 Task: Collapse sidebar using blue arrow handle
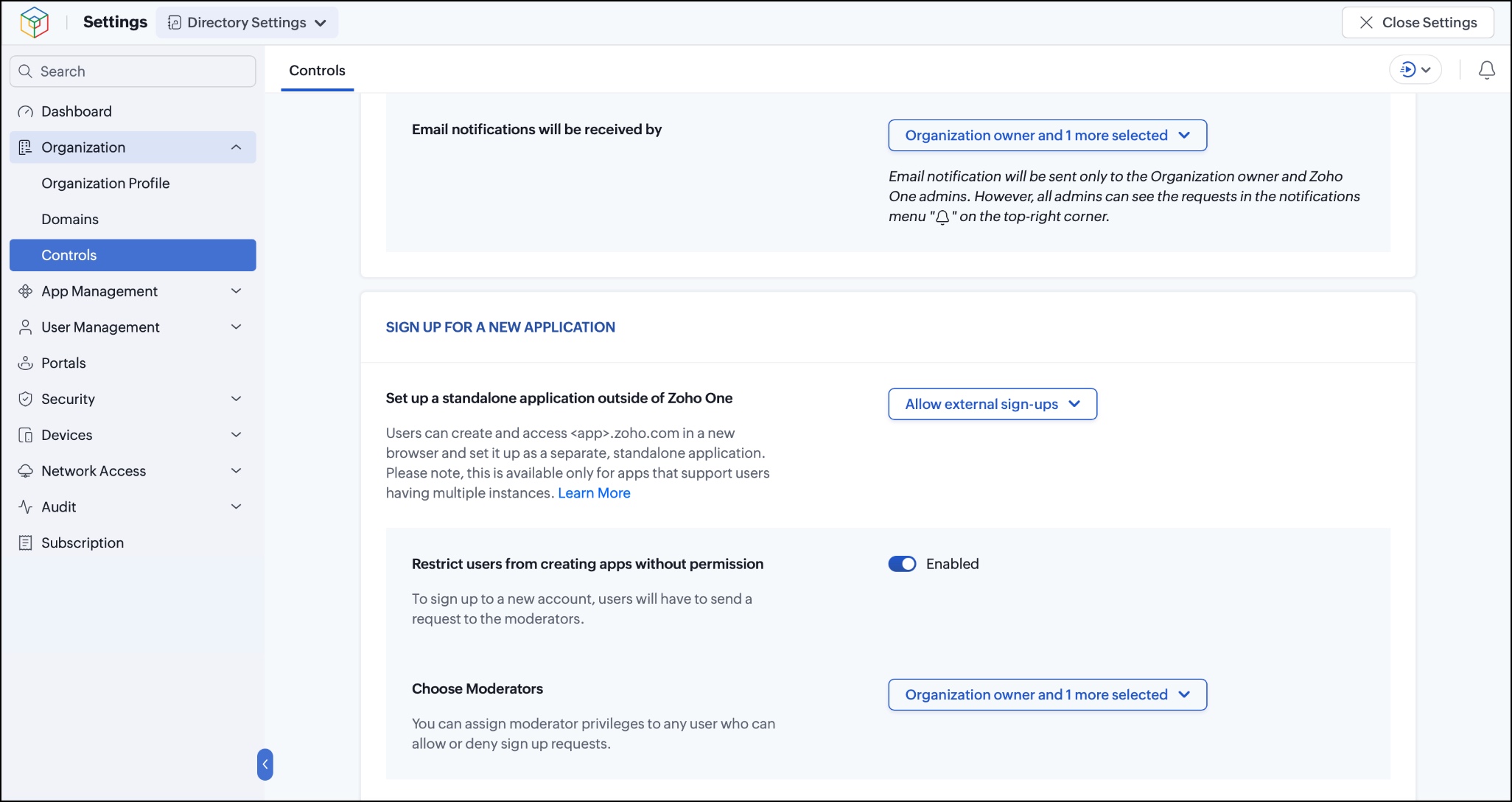click(265, 764)
